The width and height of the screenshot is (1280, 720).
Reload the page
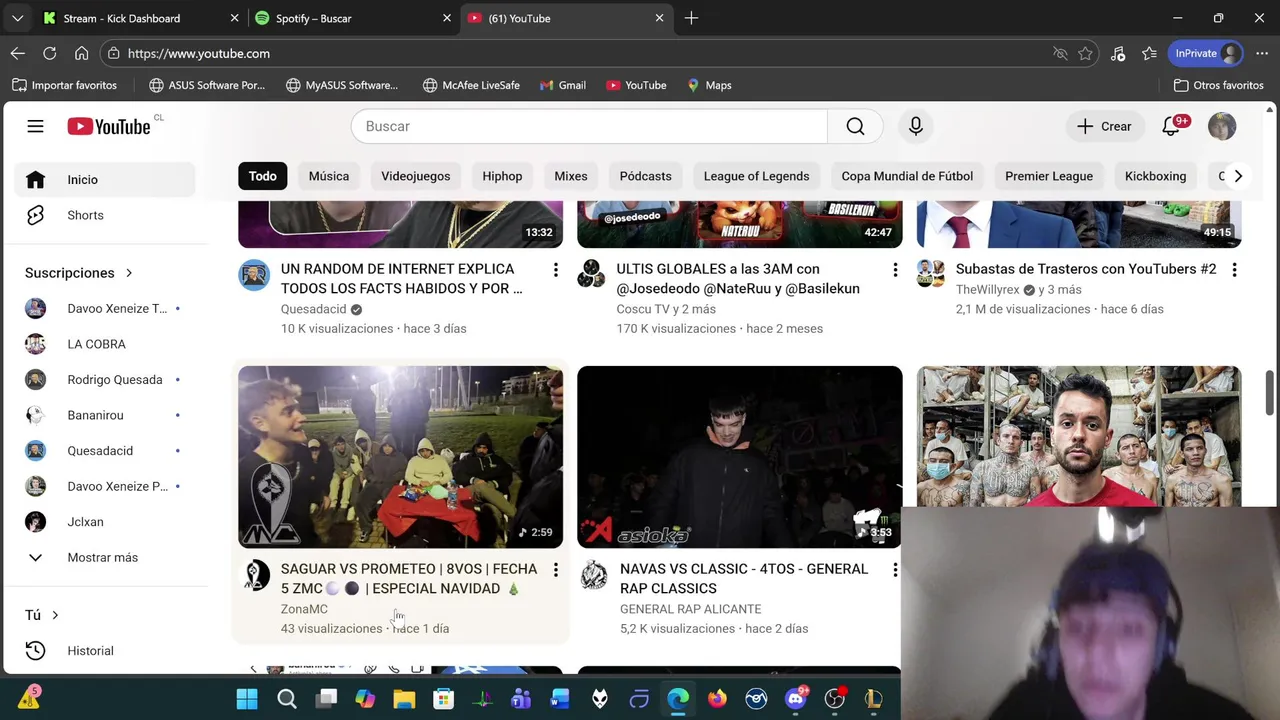click(x=50, y=54)
